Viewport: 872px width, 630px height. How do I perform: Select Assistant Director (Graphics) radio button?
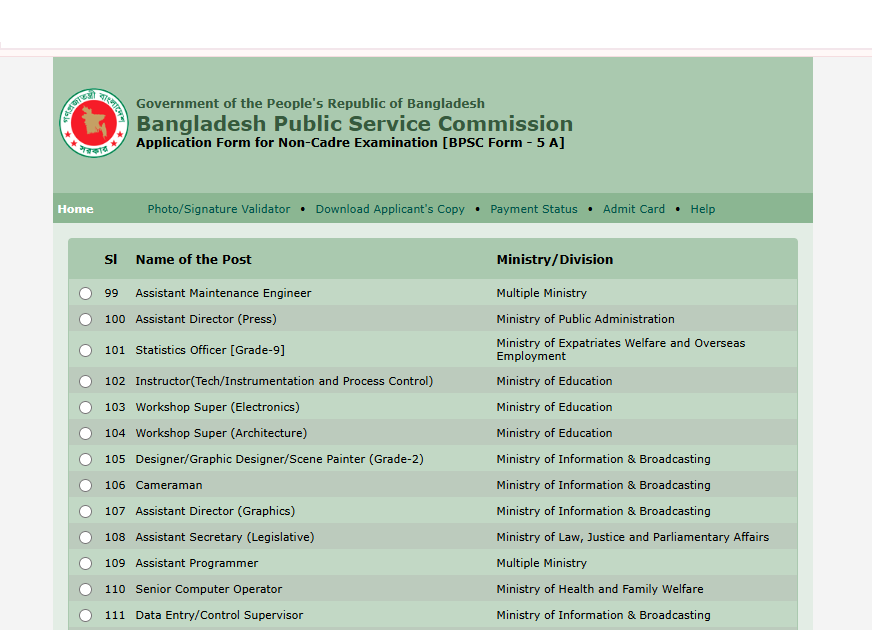click(x=85, y=511)
